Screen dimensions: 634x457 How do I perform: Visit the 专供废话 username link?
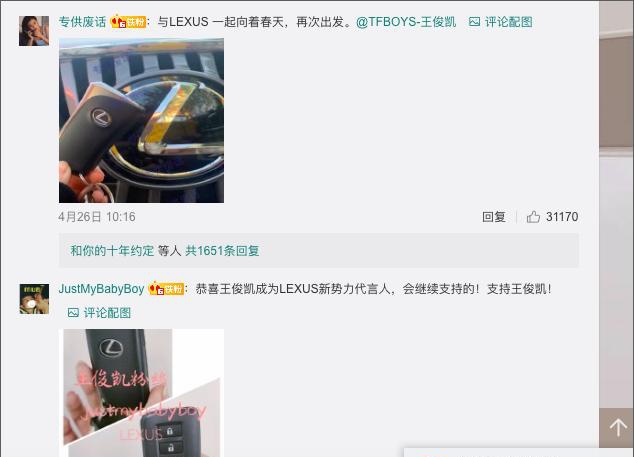point(82,22)
